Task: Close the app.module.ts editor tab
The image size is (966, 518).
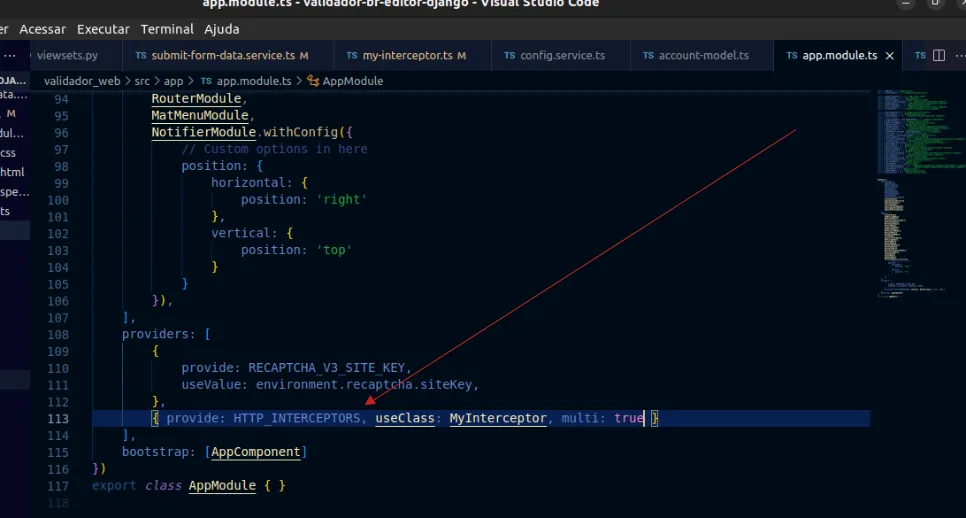Action: click(890, 56)
